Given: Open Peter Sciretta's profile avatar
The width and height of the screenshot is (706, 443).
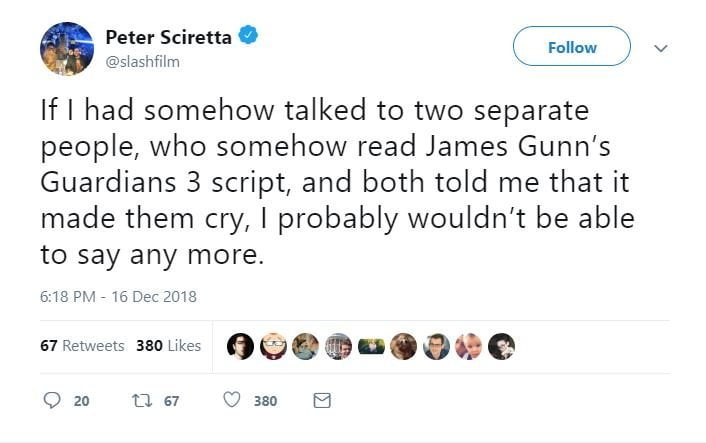Looking at the screenshot, I should click(x=68, y=49).
